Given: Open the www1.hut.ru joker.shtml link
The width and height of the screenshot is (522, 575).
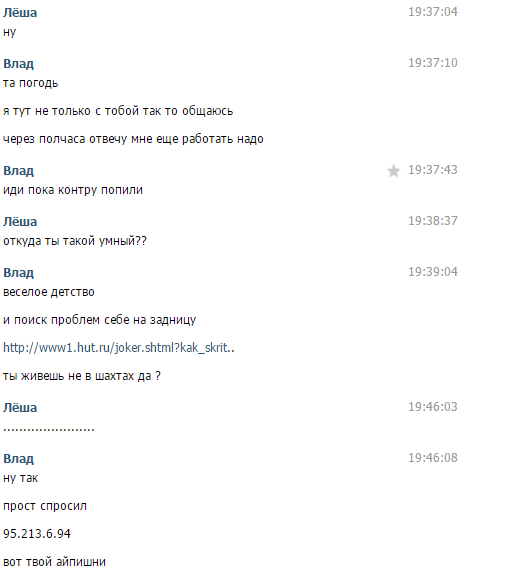Looking at the screenshot, I should (119, 348).
